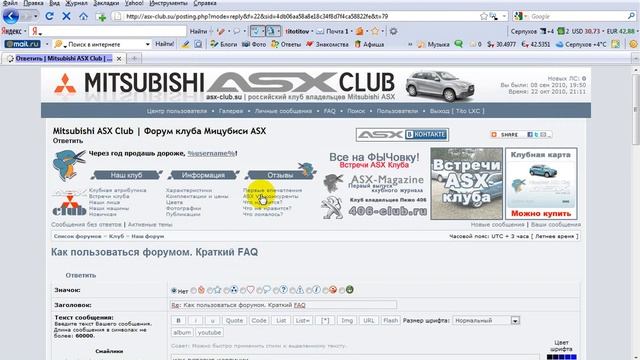The width and height of the screenshot is (640, 360).
Task: Open Ответы in the Mail.ru toolbar
Action: pos(286,44)
